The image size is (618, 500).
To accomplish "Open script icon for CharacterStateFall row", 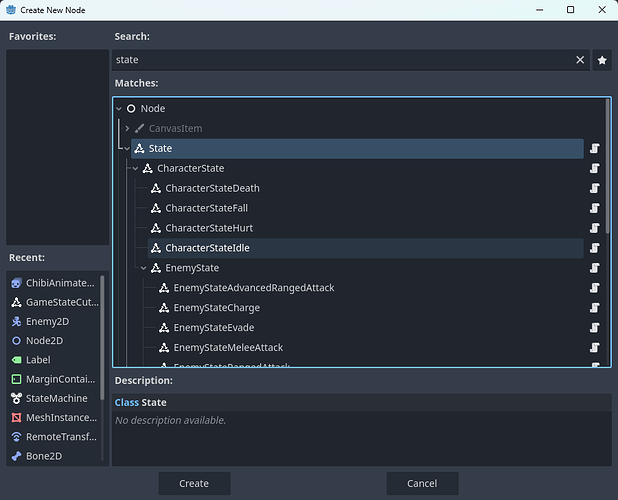I will point(594,208).
